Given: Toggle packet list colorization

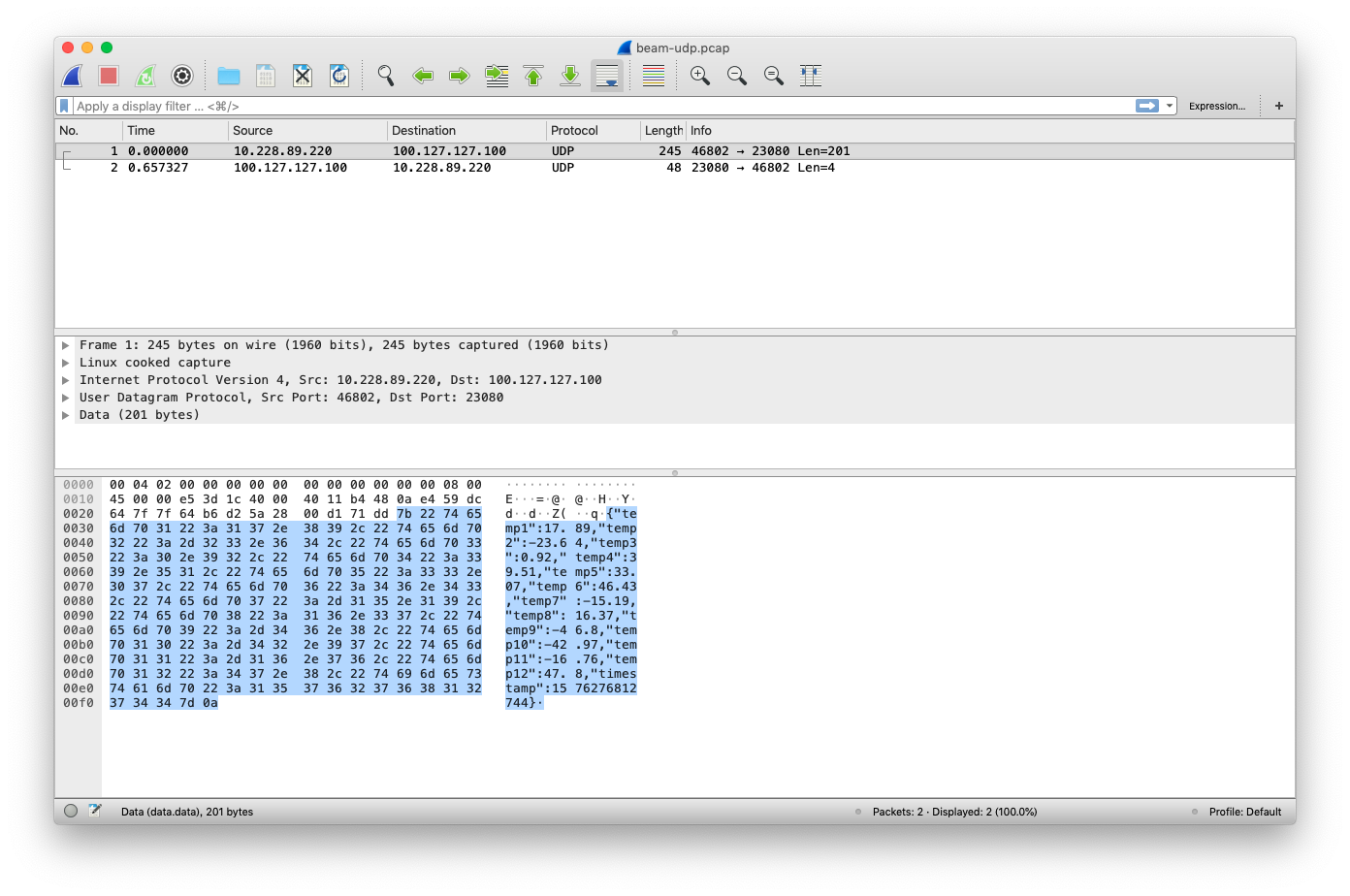Looking at the screenshot, I should (x=654, y=76).
